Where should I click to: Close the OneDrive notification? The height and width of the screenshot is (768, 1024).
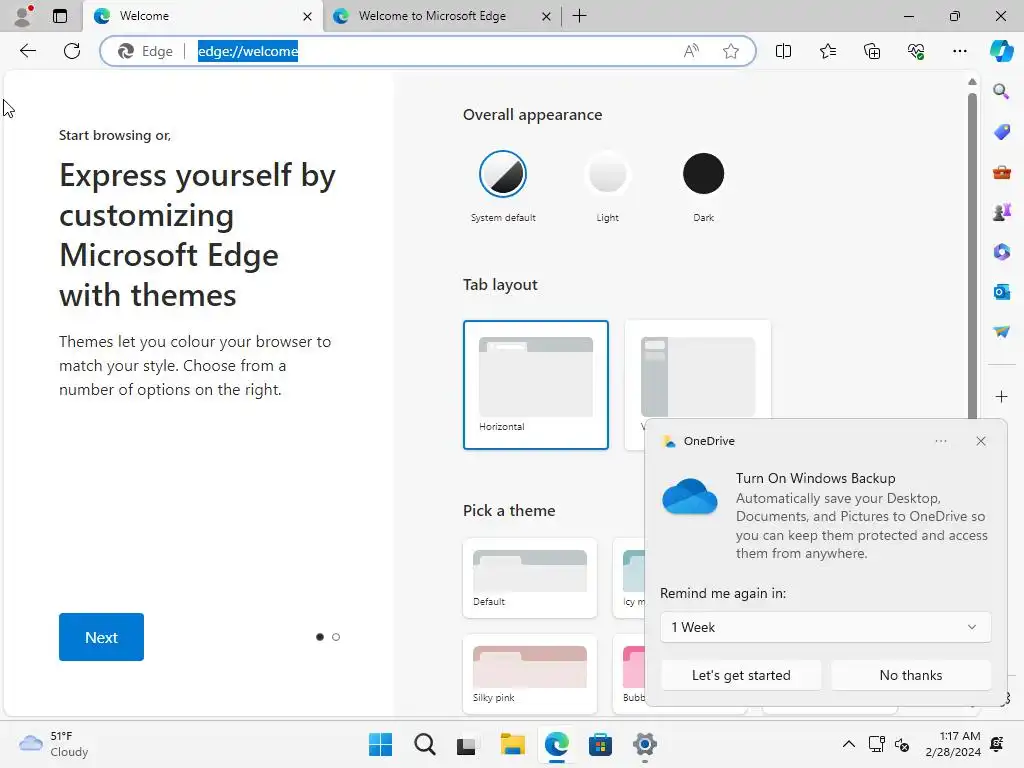point(980,441)
